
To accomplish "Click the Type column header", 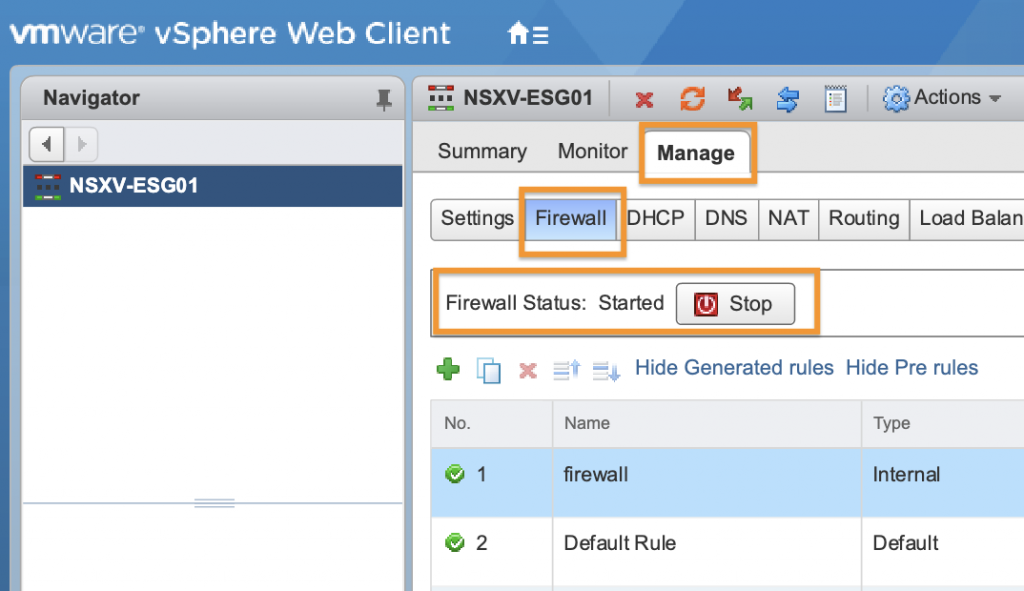I will click(x=943, y=423).
